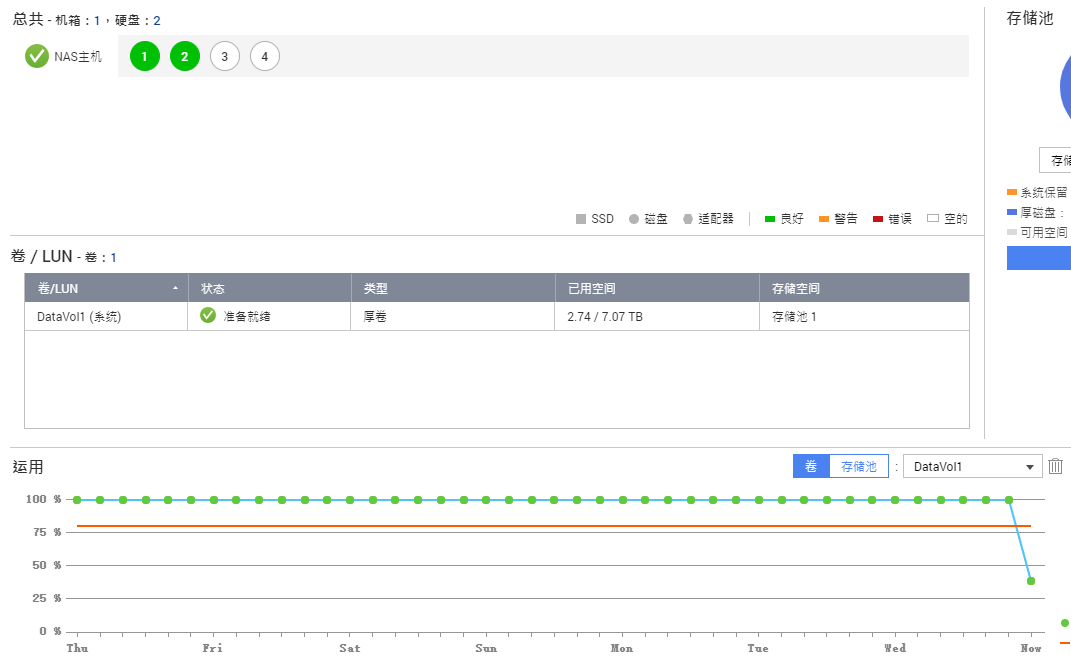Click the white 空的 legend swatch

(x=933, y=219)
